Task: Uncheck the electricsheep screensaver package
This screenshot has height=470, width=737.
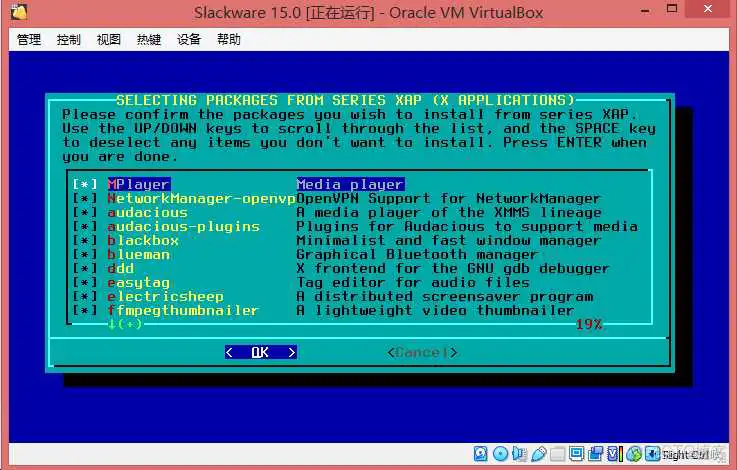Action: coord(85,297)
